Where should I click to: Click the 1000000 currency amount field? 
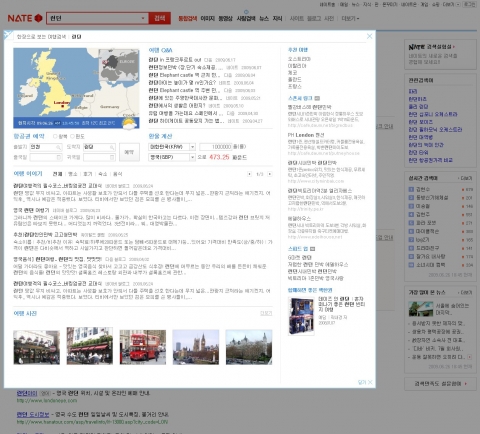click(x=216, y=147)
